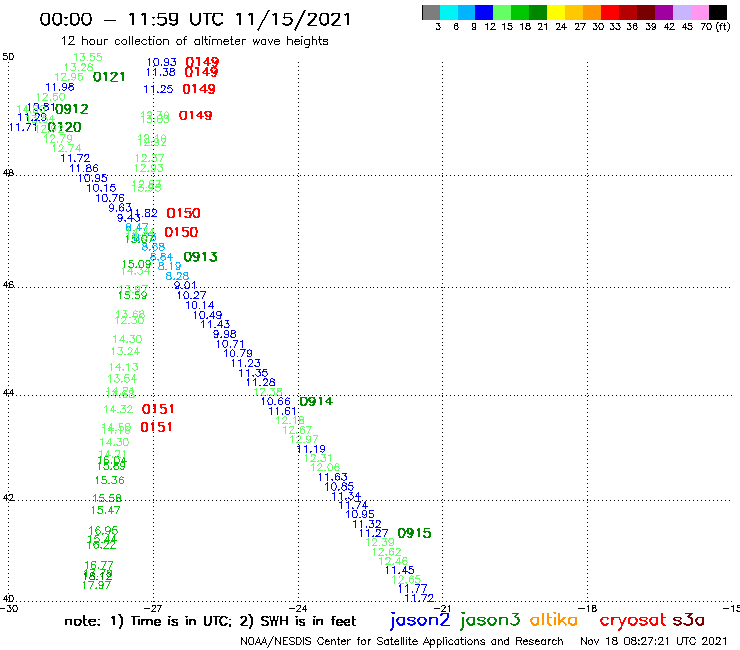Click the dark red 's3a' label
The image size is (740, 650).
click(689, 620)
